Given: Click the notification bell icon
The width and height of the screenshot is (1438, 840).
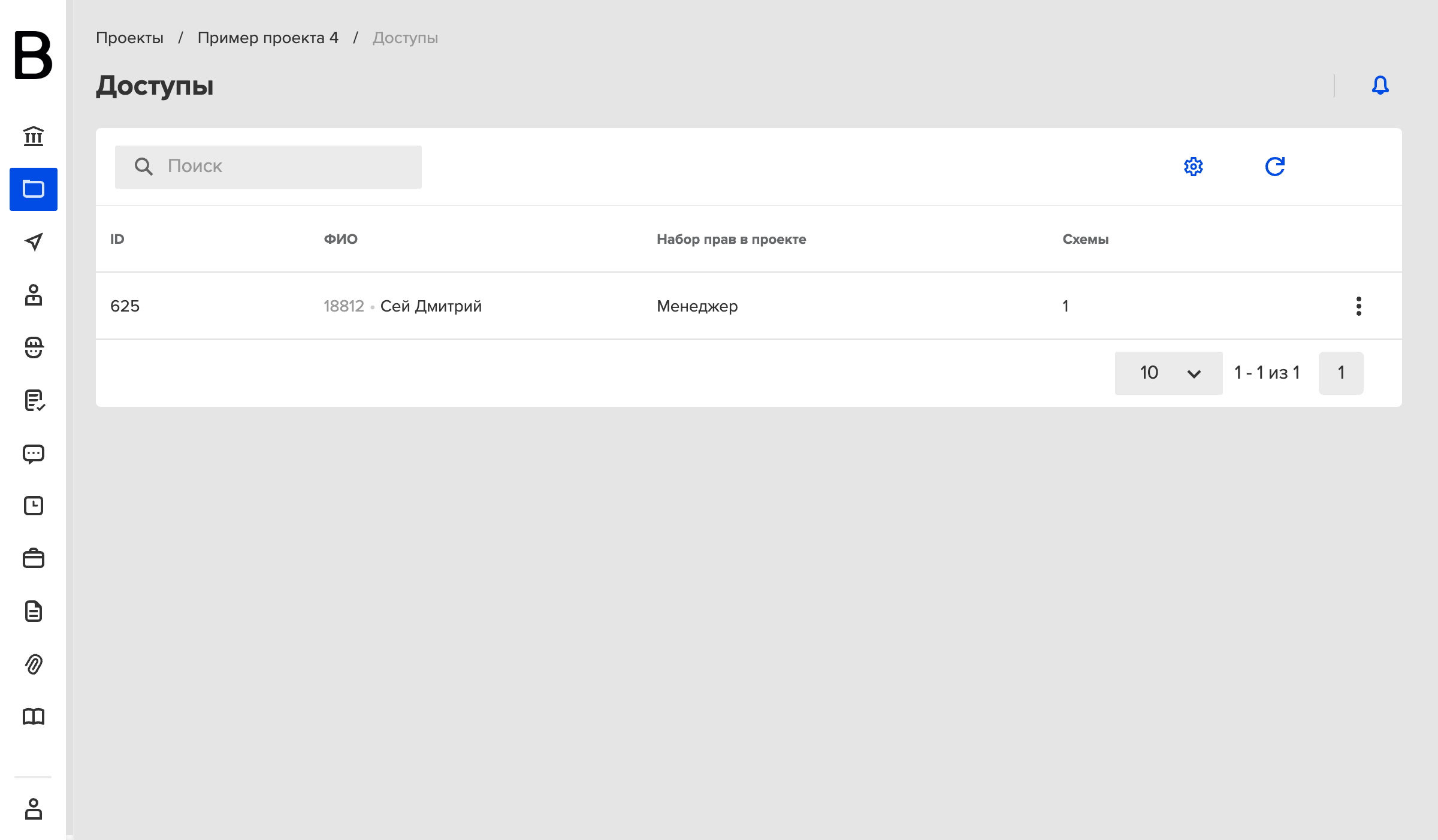Looking at the screenshot, I should pos(1380,85).
